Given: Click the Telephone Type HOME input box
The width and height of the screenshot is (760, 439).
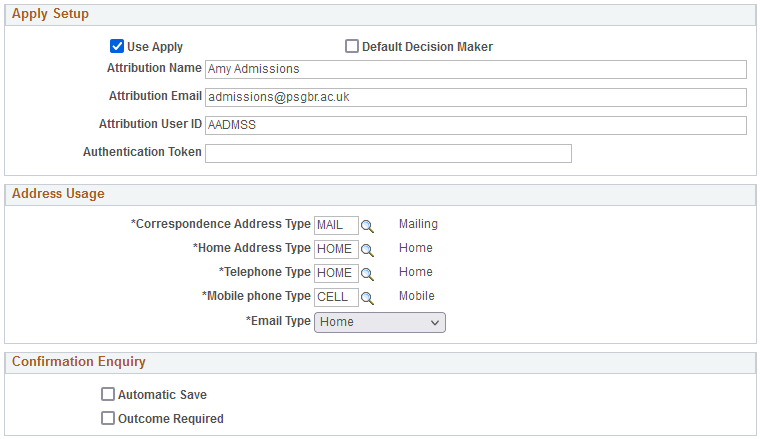Looking at the screenshot, I should click(336, 273).
